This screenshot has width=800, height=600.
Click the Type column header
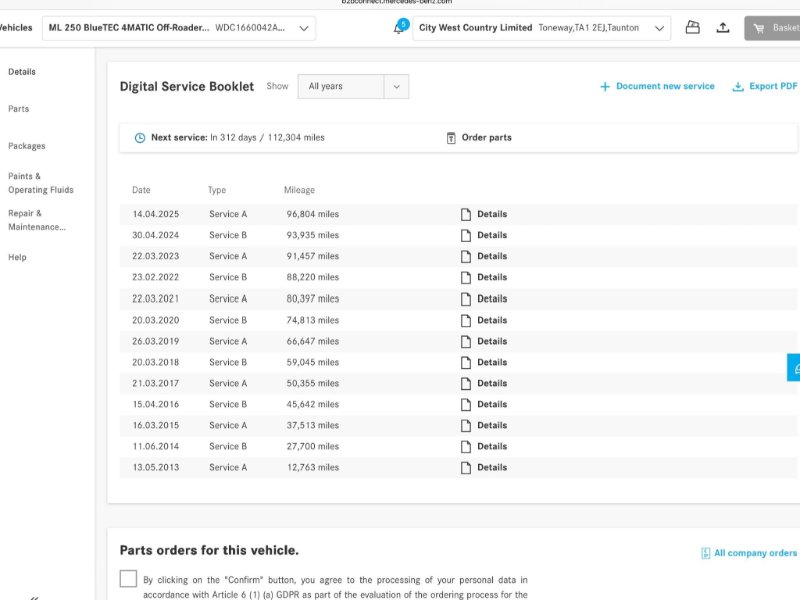coord(217,190)
